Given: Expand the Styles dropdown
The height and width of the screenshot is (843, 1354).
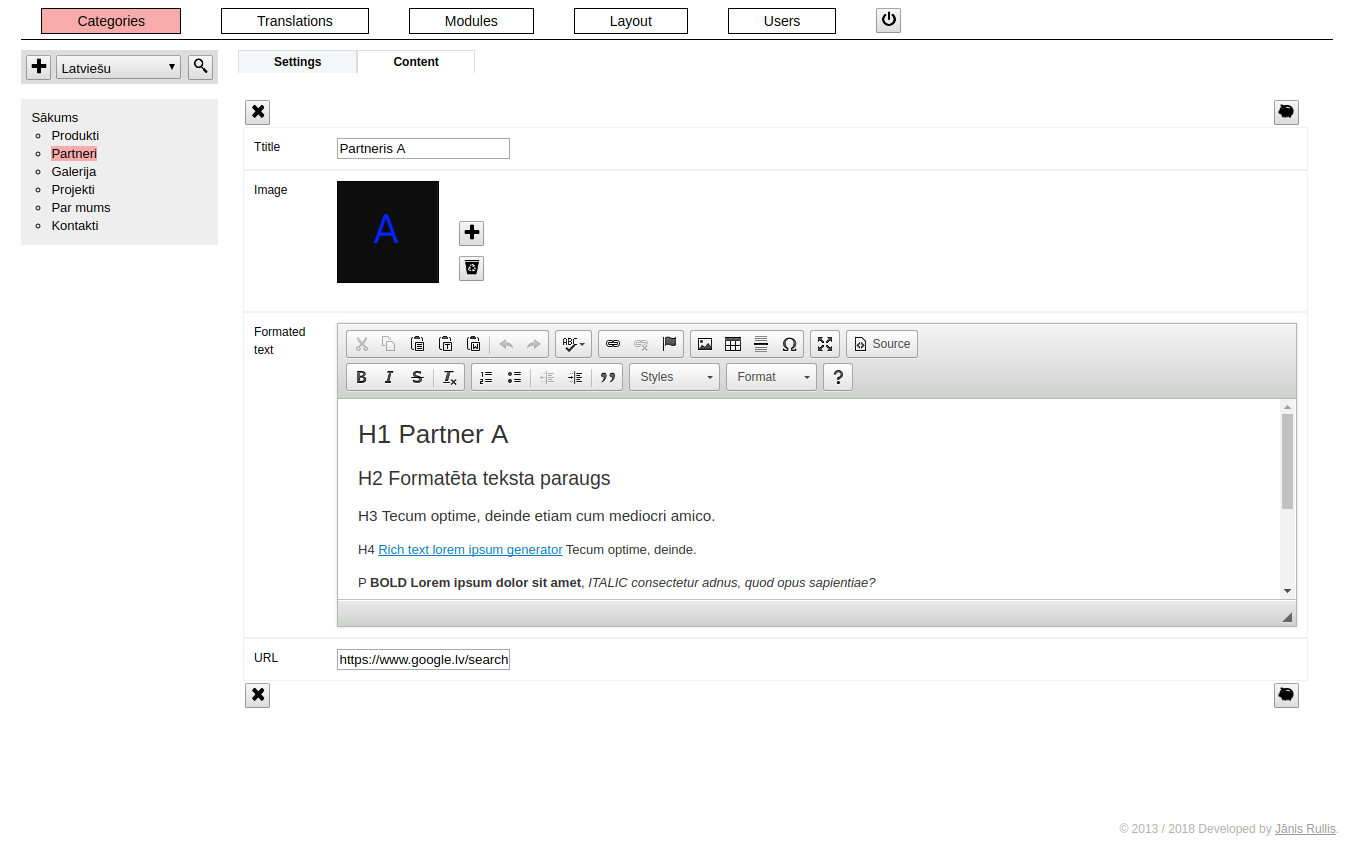Looking at the screenshot, I should (x=674, y=377).
